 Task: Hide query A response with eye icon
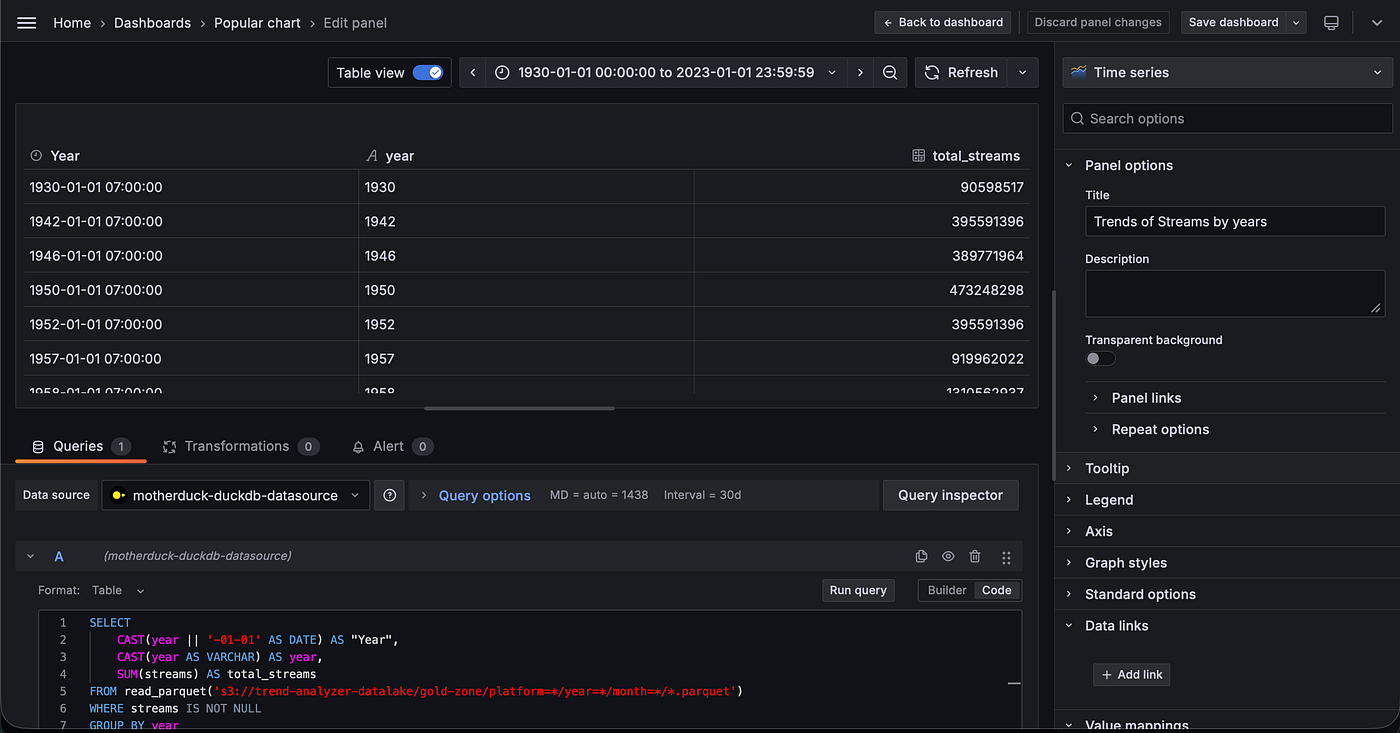948,557
